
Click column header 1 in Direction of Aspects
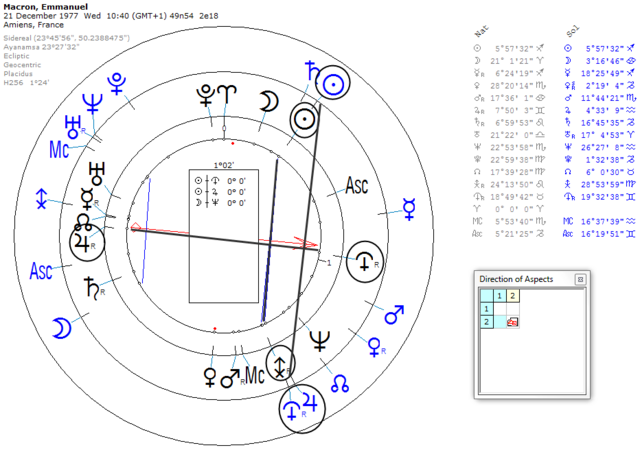point(500,296)
